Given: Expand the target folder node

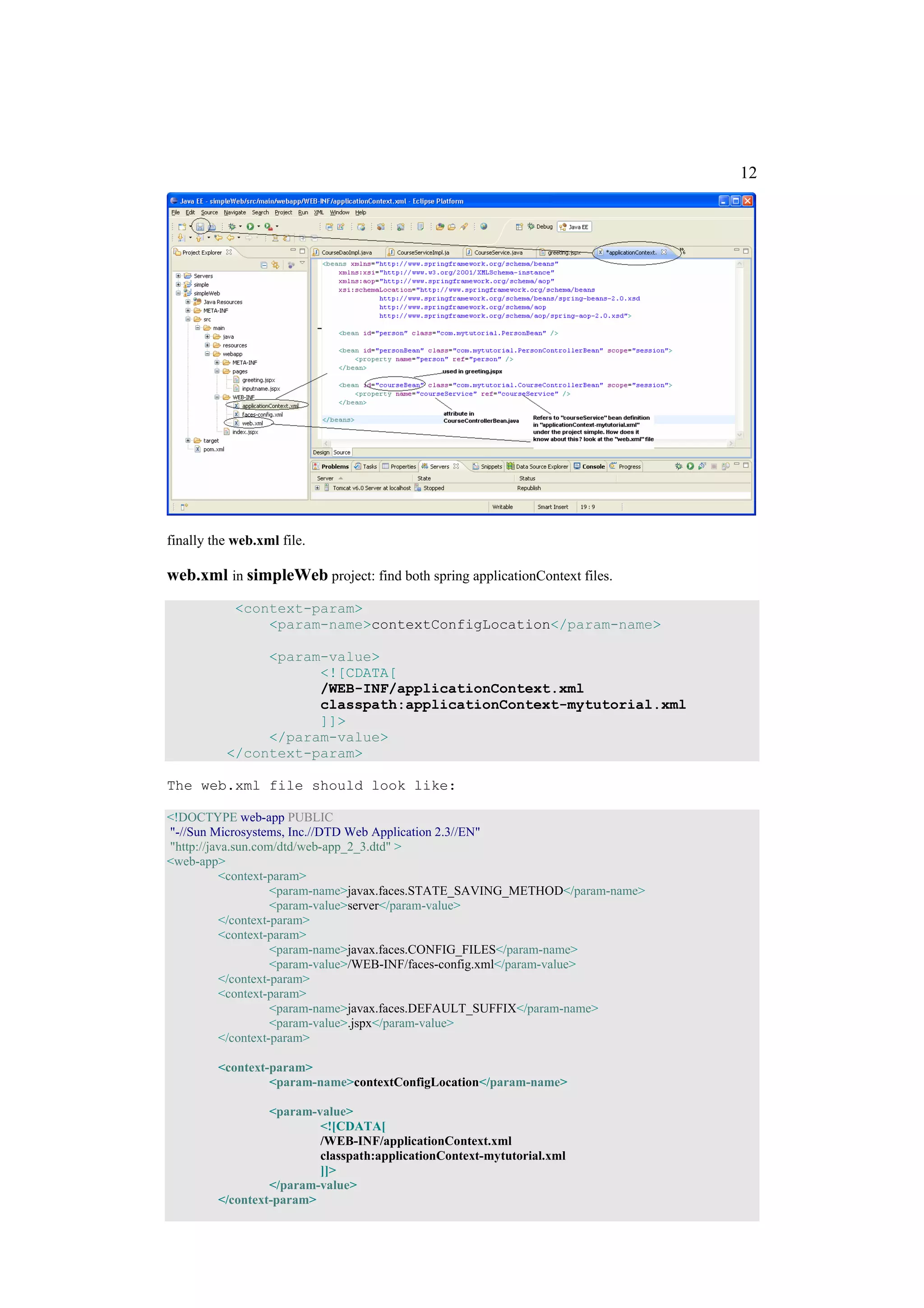Looking at the screenshot, I should [x=188, y=441].
